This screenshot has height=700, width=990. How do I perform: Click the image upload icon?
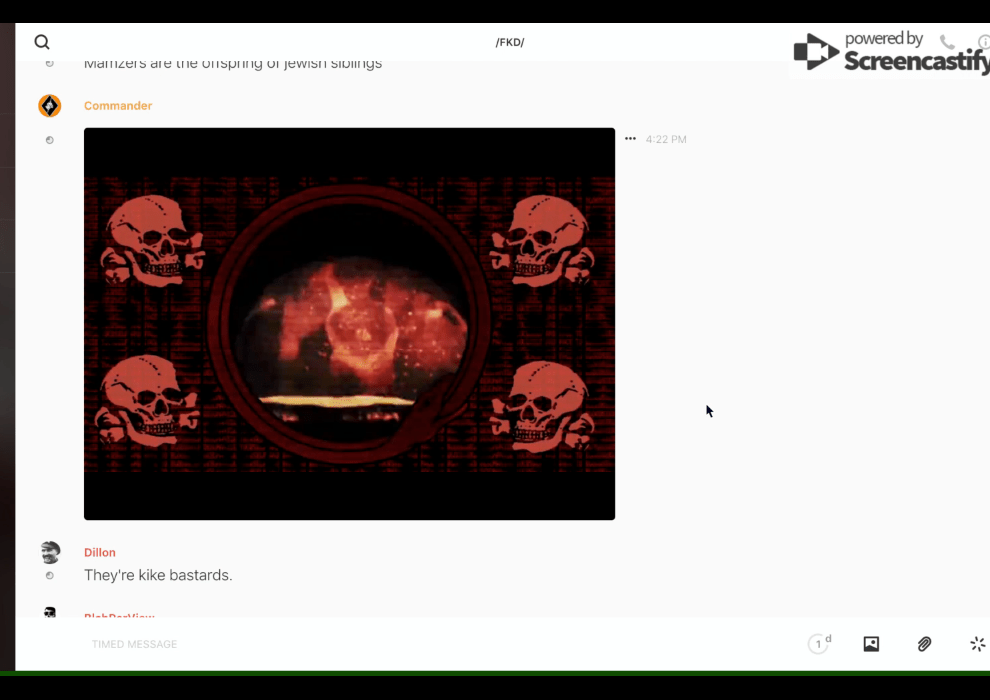[x=871, y=644]
